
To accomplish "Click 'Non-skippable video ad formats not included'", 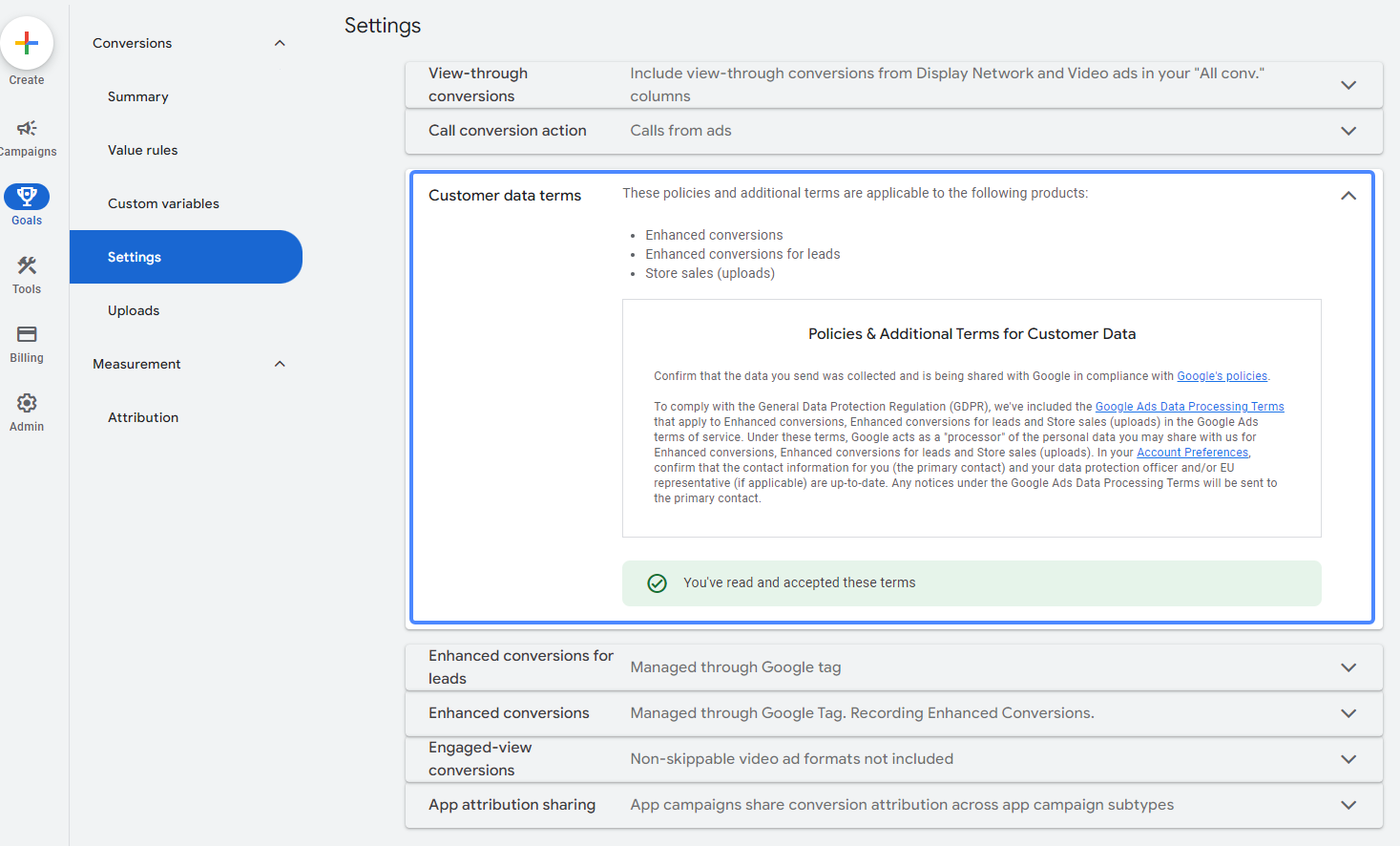I will tap(791, 759).
